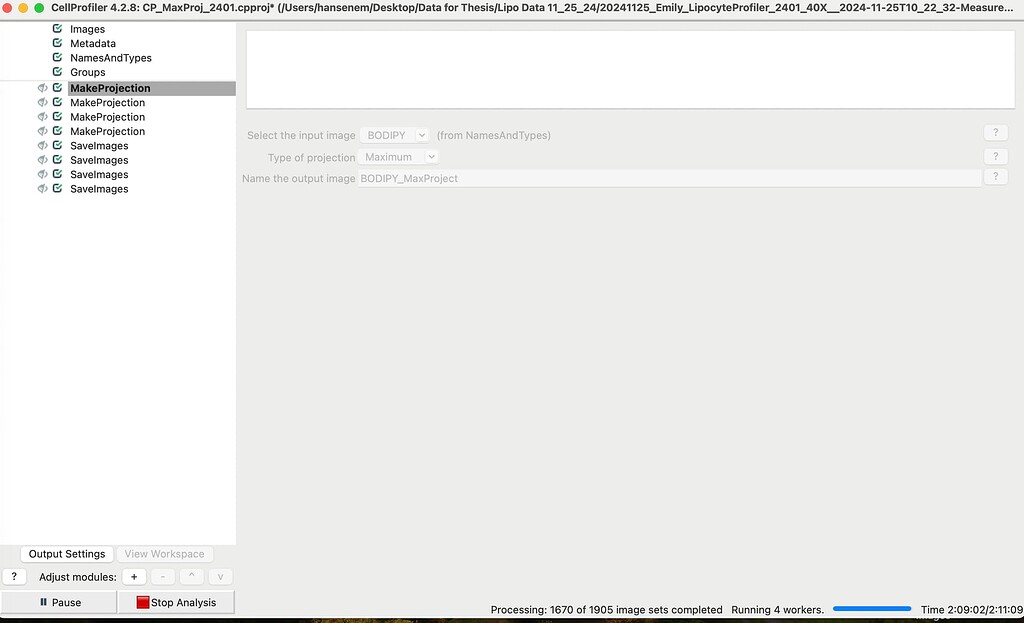Image resolution: width=1024 pixels, height=623 pixels.
Task: Click the blue analysis progress bar
Action: pyautogui.click(x=871, y=608)
